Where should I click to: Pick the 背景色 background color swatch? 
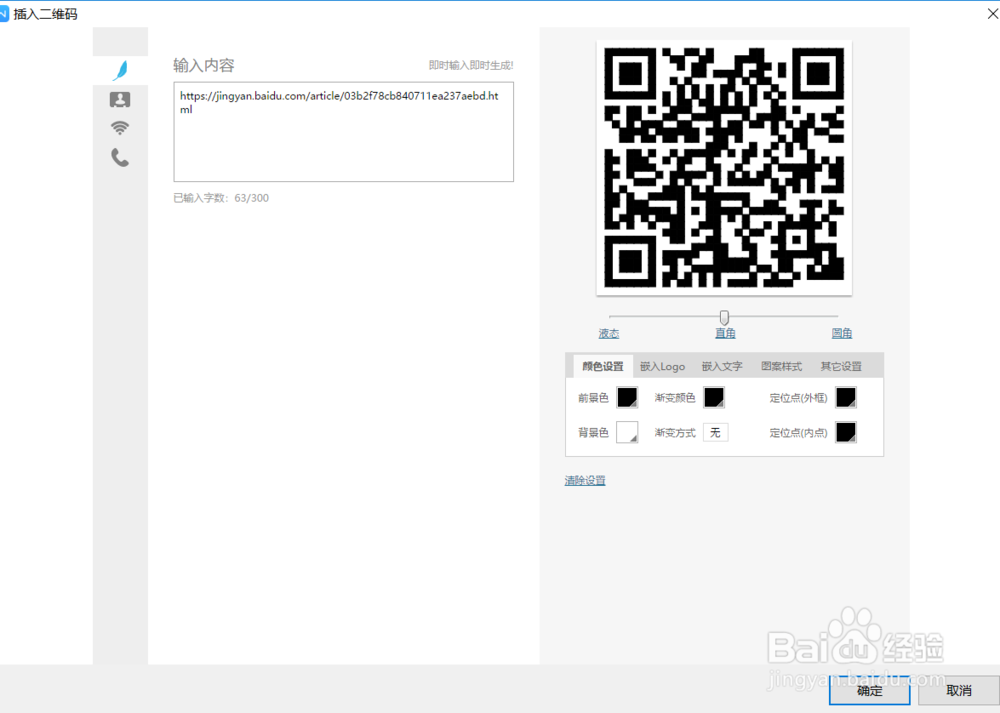point(627,432)
